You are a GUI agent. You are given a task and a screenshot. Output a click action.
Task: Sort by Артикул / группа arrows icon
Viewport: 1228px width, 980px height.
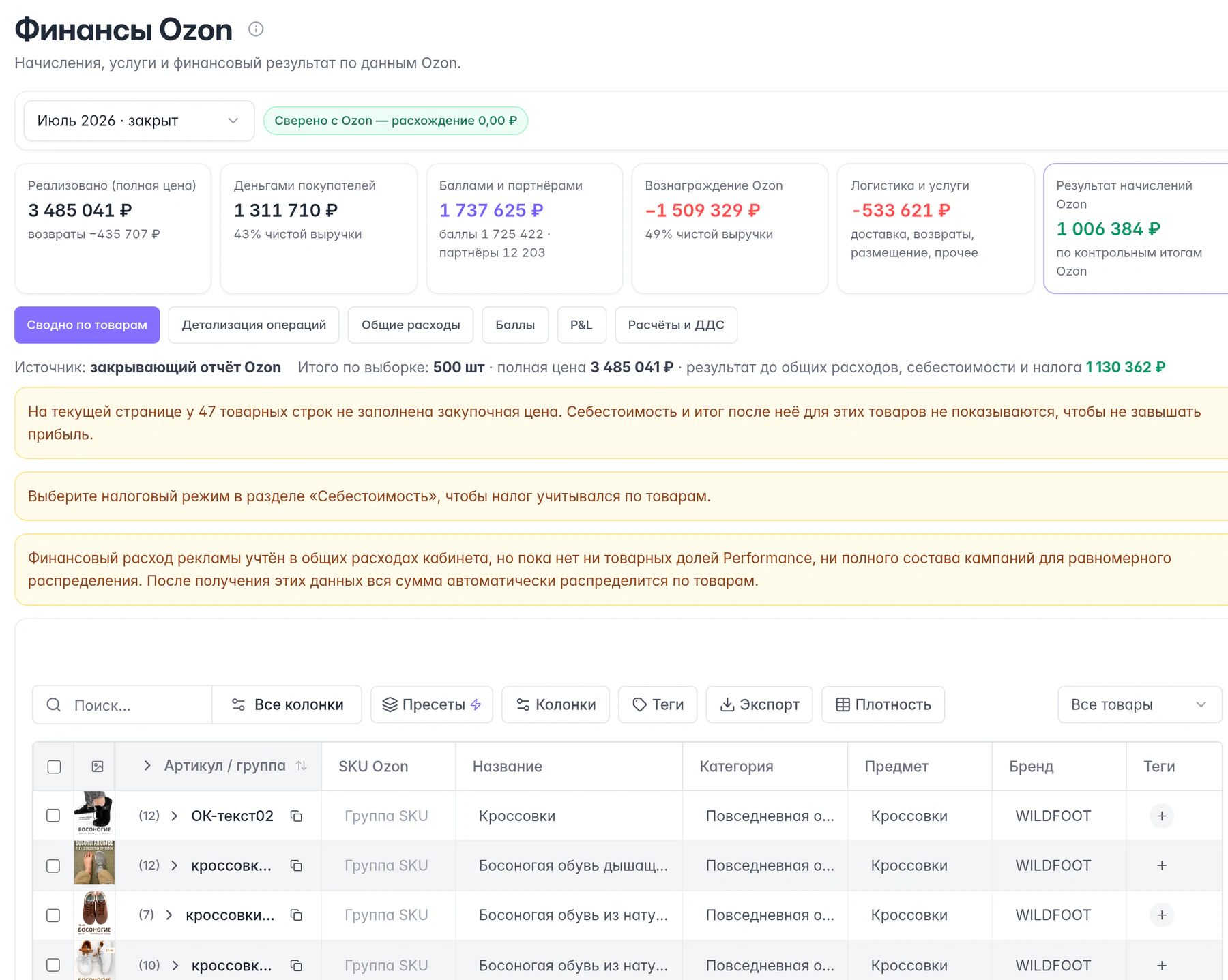point(302,766)
